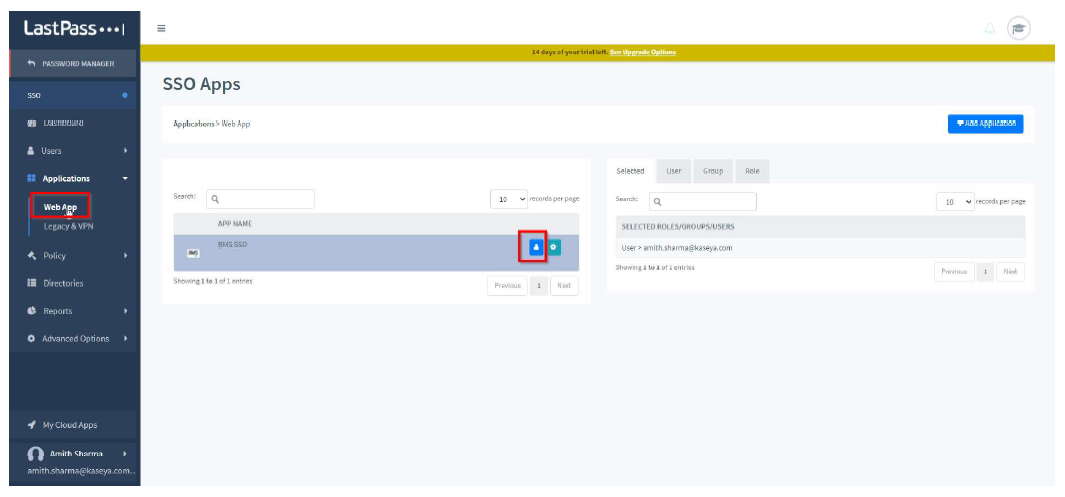The height and width of the screenshot is (497, 1065).
Task: Click Next in apps list pagination
Action: tap(564, 286)
